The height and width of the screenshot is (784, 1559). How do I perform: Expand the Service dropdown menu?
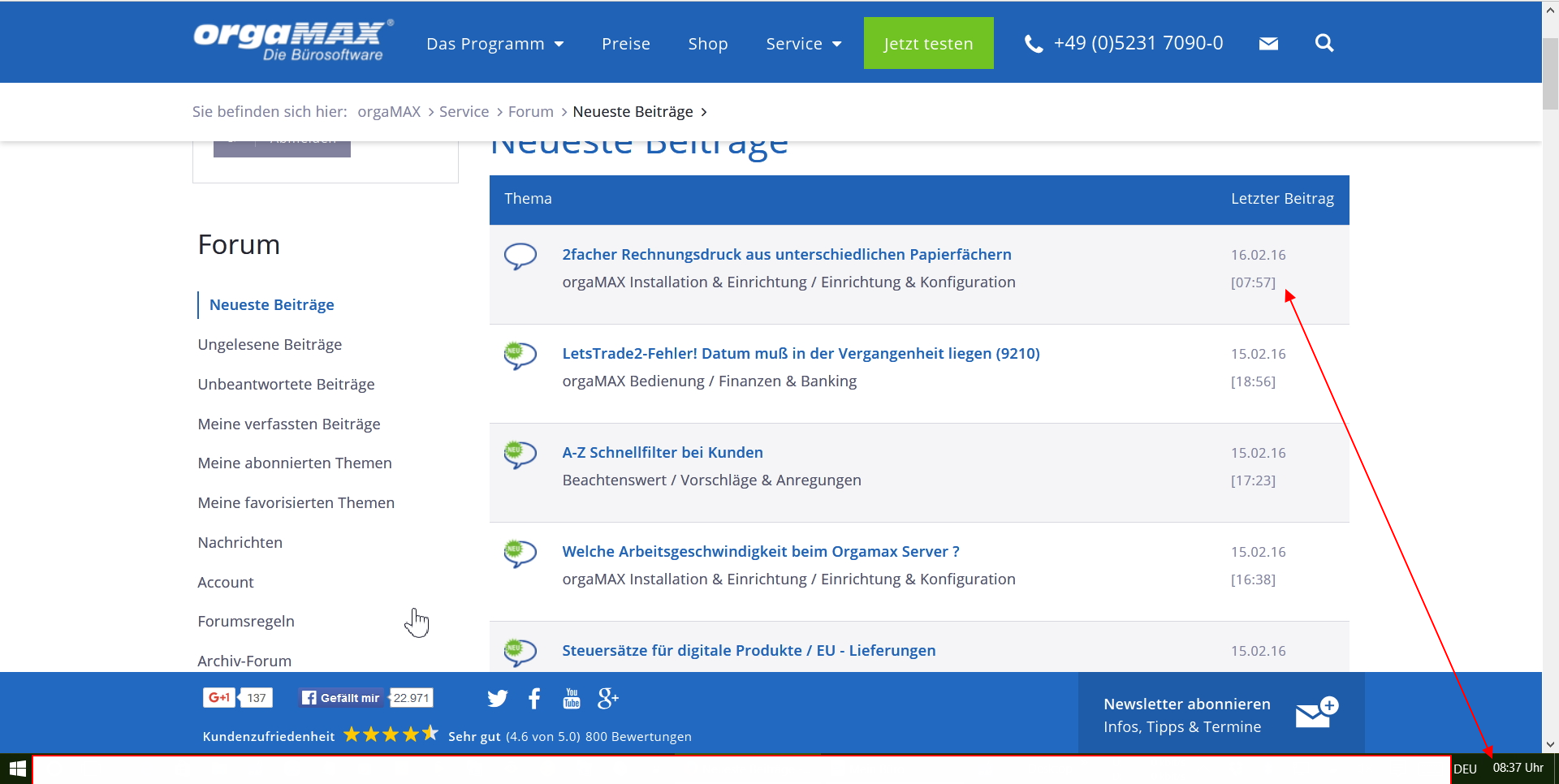tap(804, 44)
